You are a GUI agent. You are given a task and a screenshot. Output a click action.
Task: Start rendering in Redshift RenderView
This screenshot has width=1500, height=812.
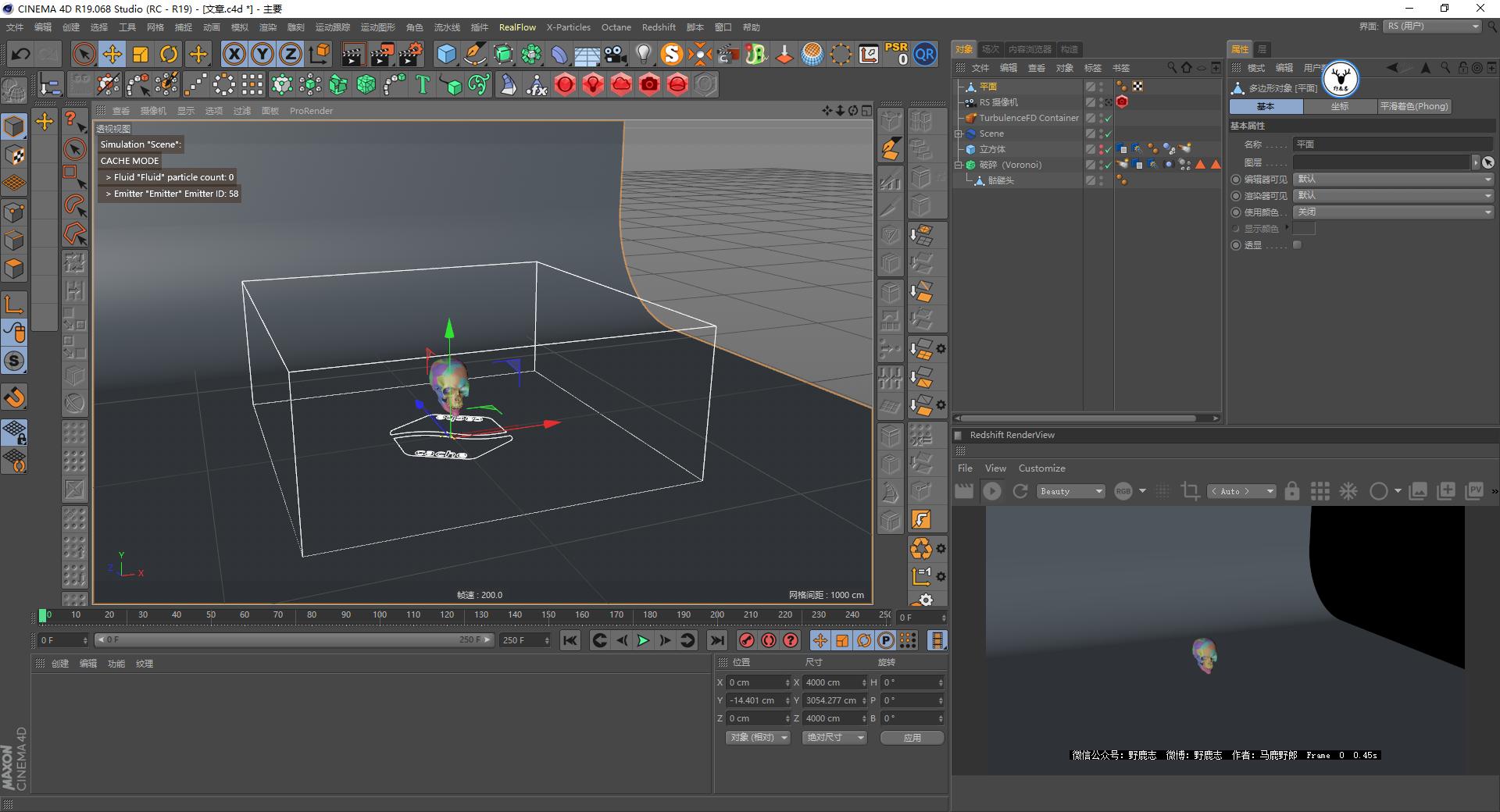pos(991,491)
